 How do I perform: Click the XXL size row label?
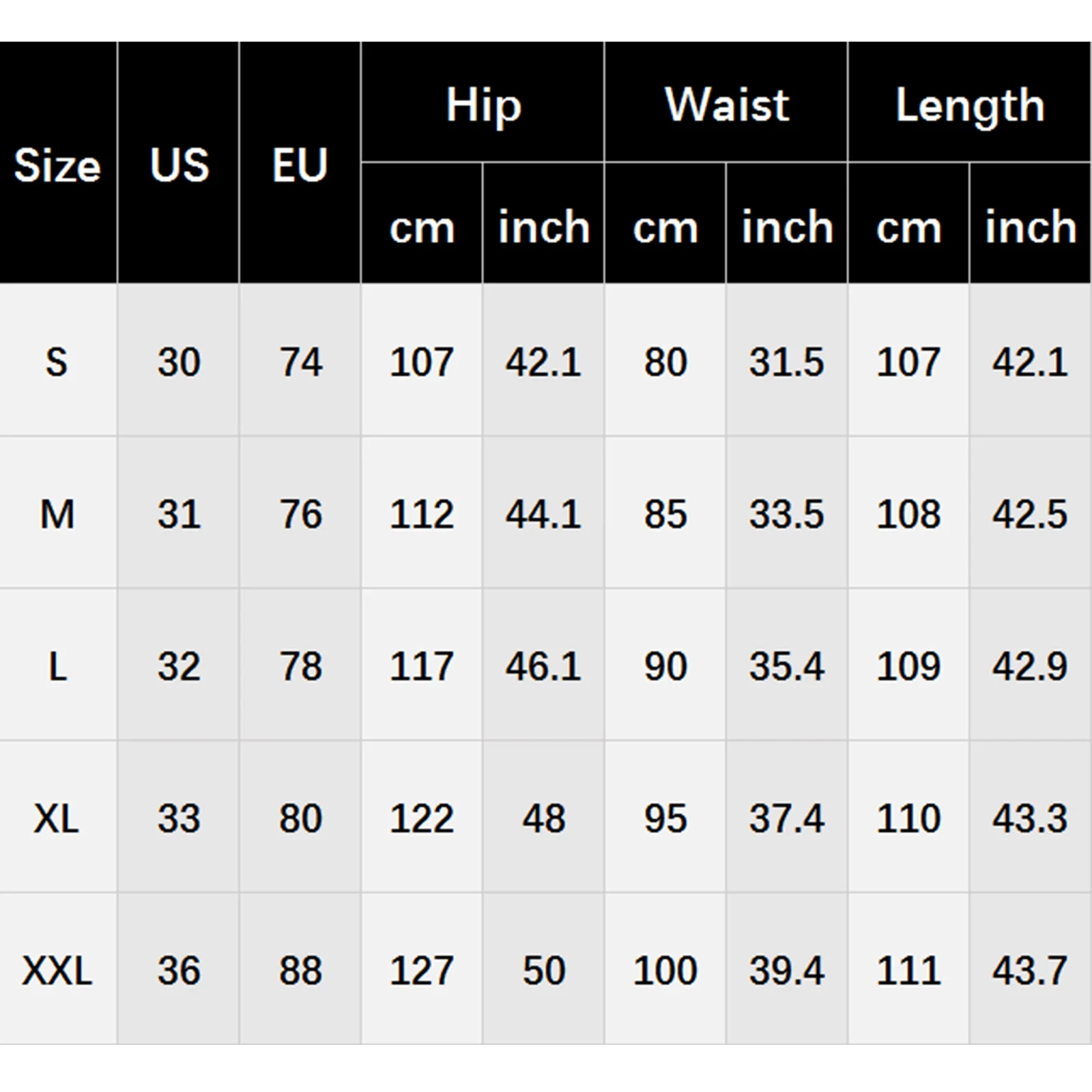tap(57, 970)
